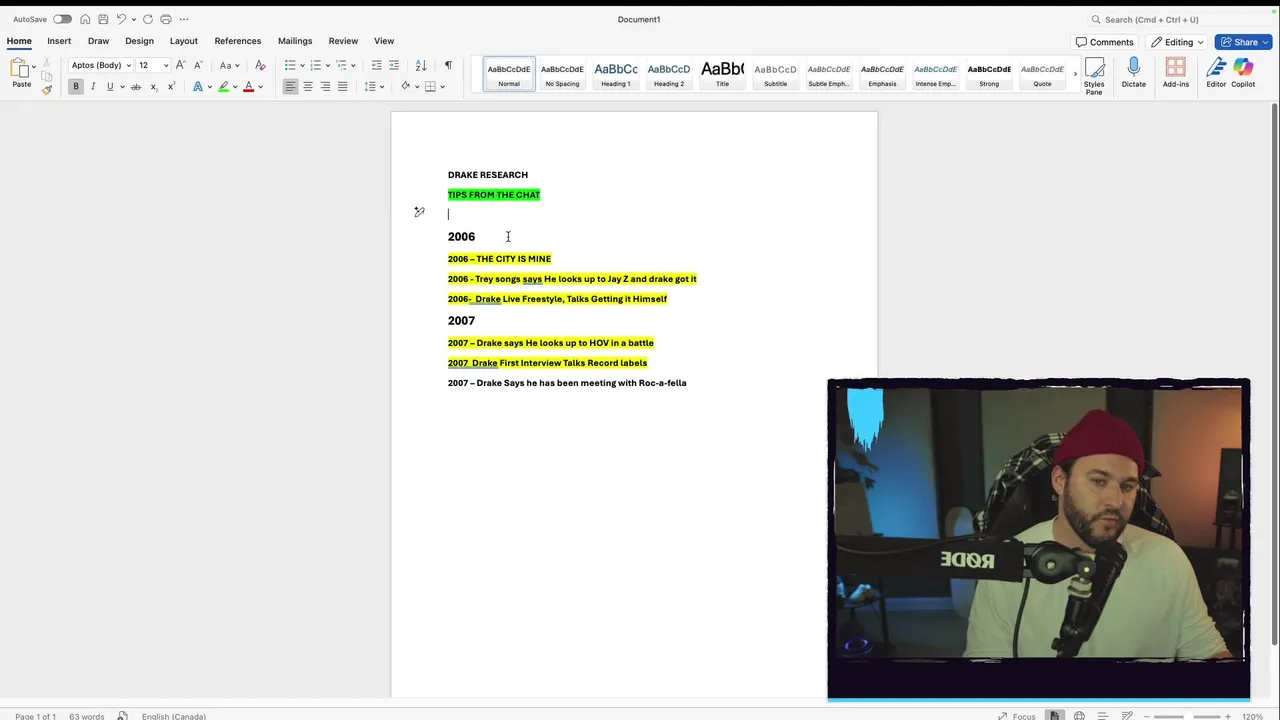Click the Multilevel list icon
The width and height of the screenshot is (1280, 720).
coord(342,65)
